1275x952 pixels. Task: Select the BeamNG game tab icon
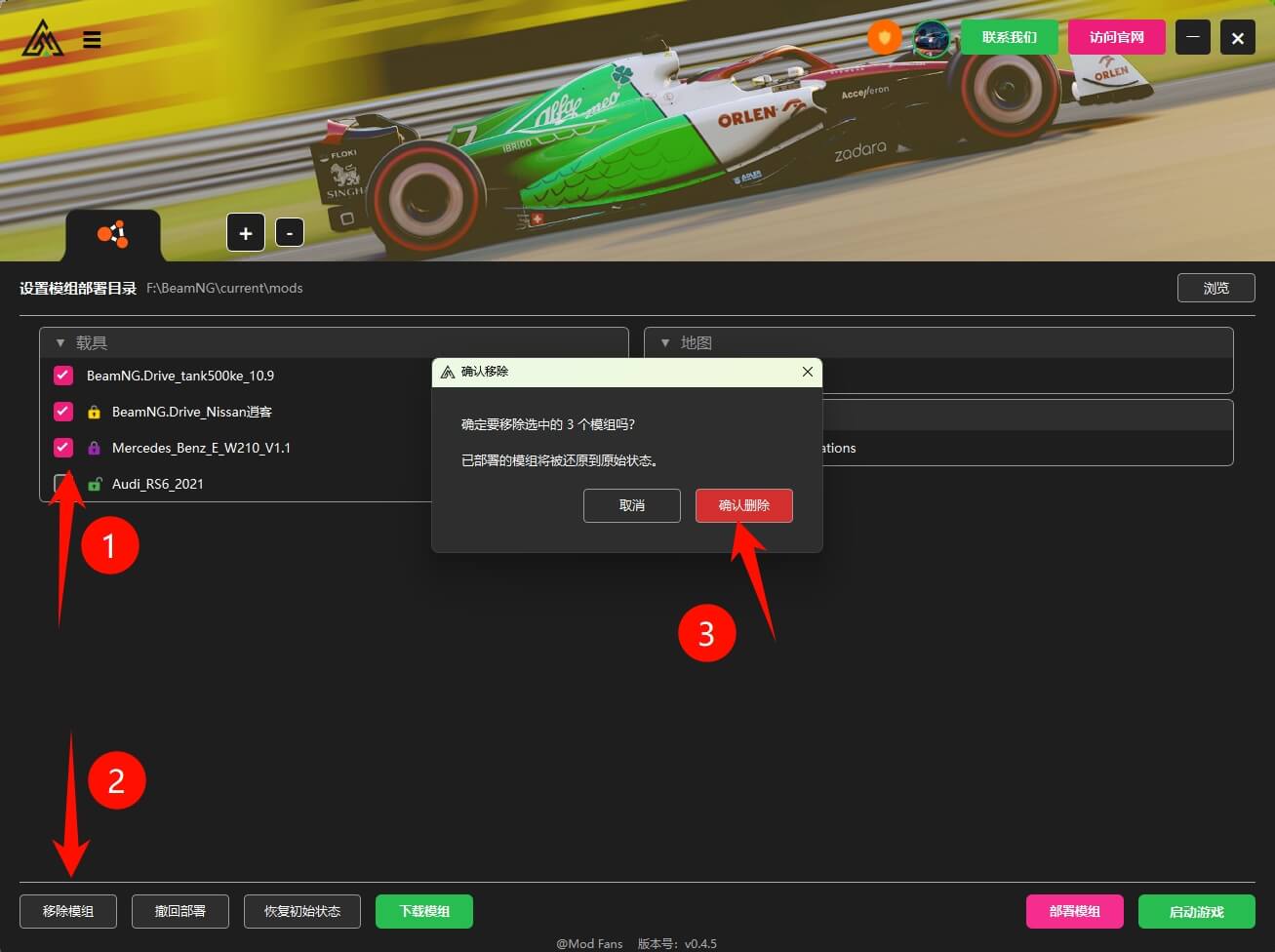pyautogui.click(x=112, y=234)
